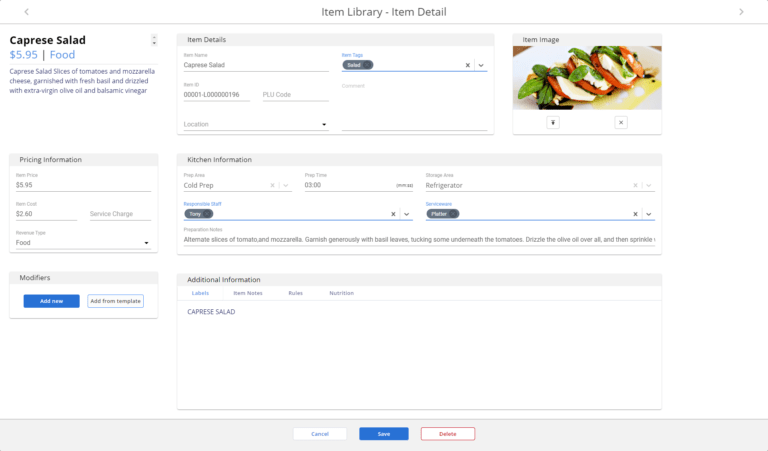Viewport: 768px width, 451px height.
Task: Open the Revenue Type dropdown
Action: tap(83, 243)
